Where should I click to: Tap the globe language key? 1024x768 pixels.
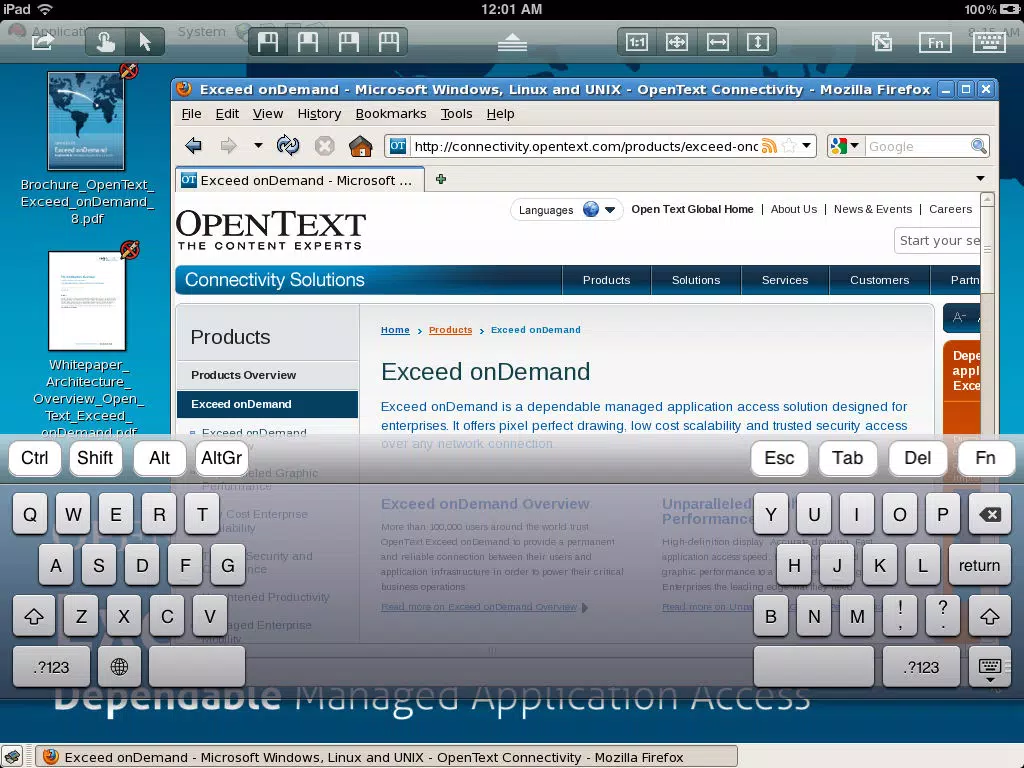[x=119, y=667]
